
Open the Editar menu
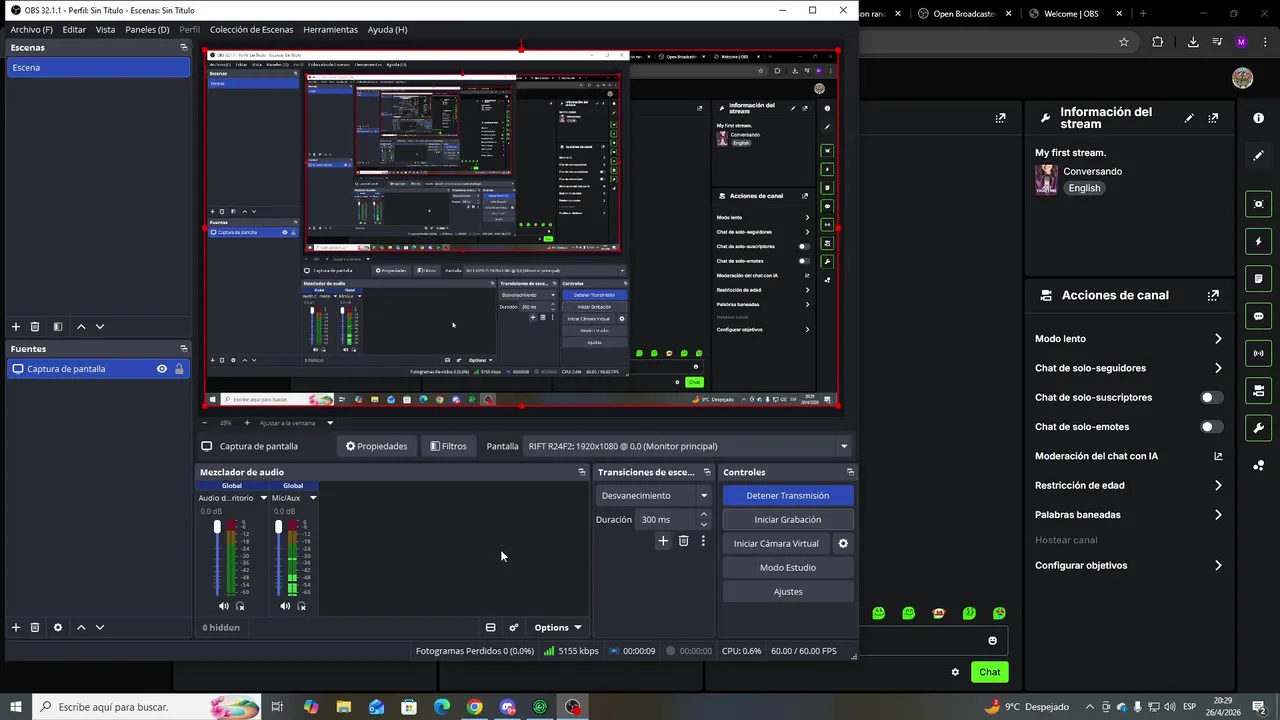tap(74, 30)
